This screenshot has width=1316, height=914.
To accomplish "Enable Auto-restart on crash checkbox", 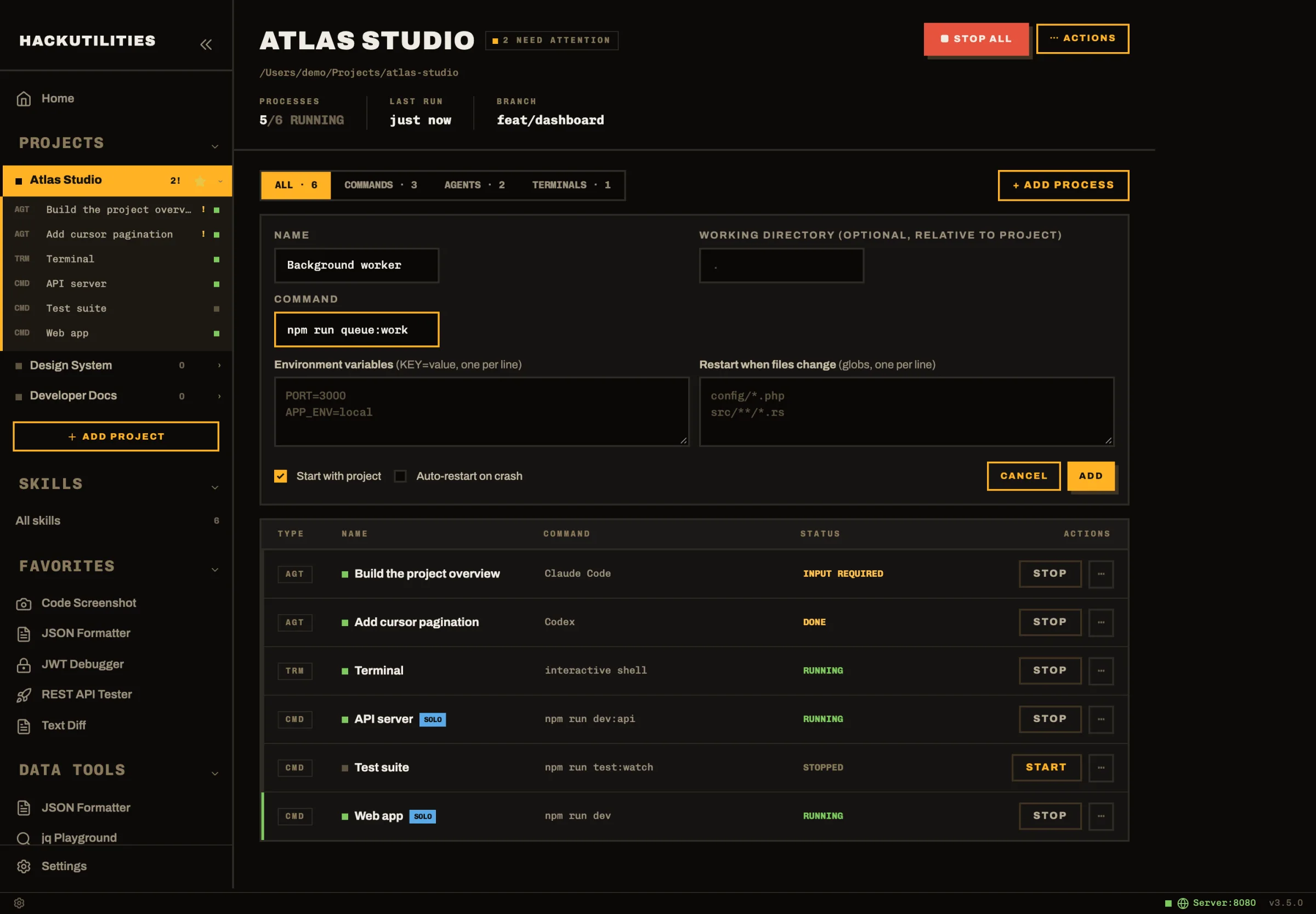I will 400,476.
